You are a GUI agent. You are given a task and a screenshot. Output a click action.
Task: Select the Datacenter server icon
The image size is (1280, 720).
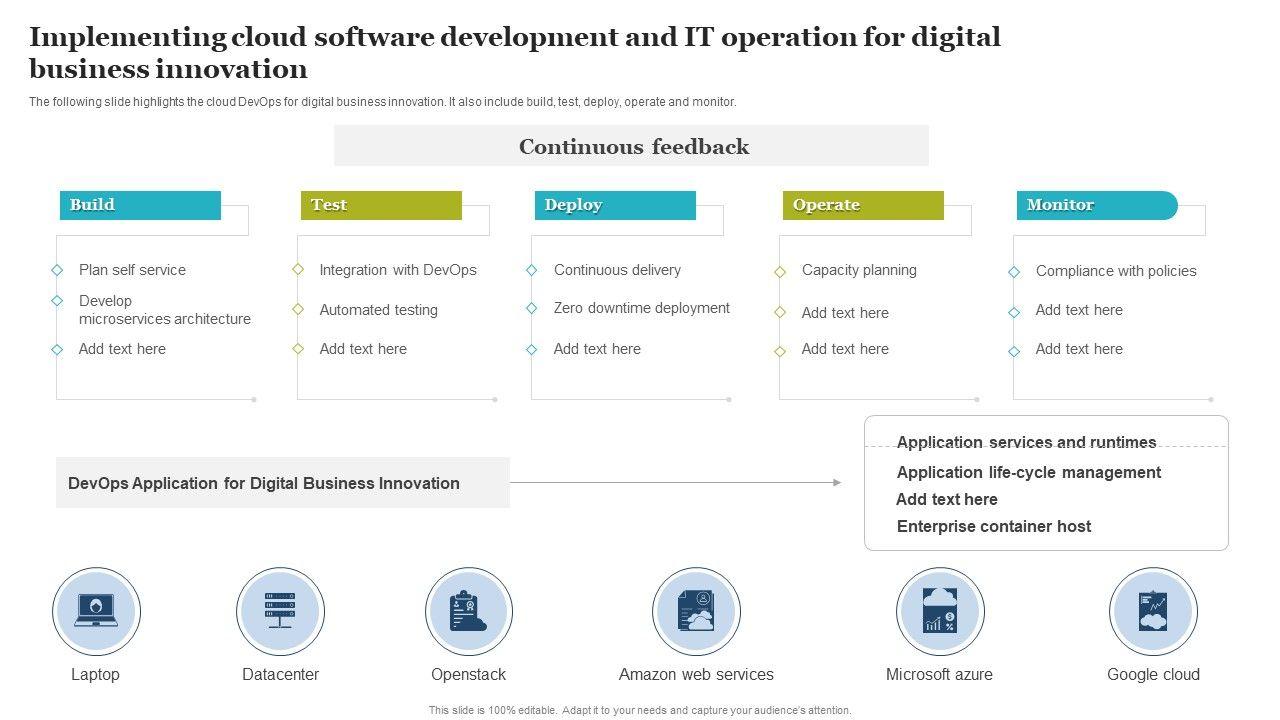pos(280,611)
